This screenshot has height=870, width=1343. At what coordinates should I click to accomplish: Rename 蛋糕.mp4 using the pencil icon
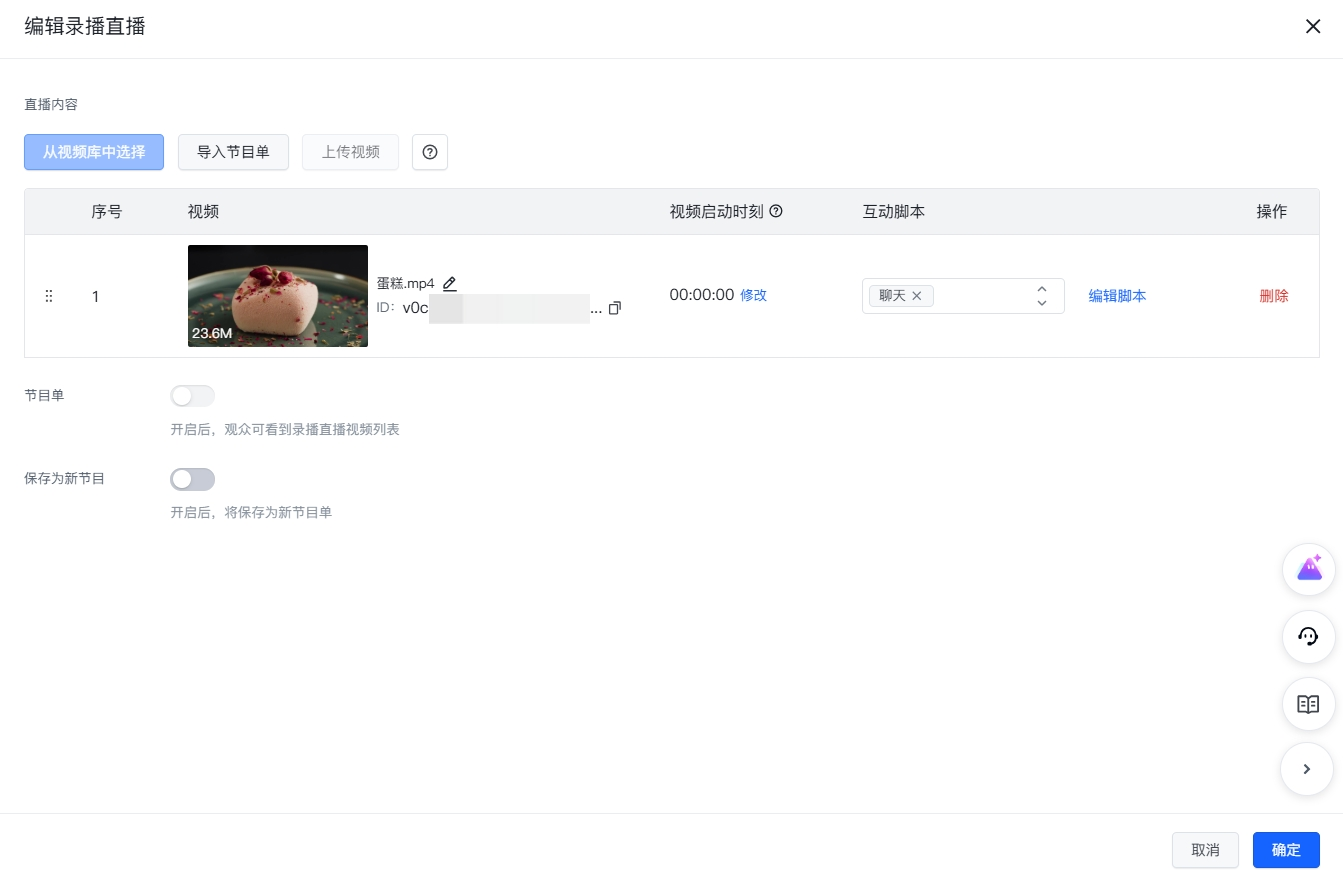(x=450, y=283)
